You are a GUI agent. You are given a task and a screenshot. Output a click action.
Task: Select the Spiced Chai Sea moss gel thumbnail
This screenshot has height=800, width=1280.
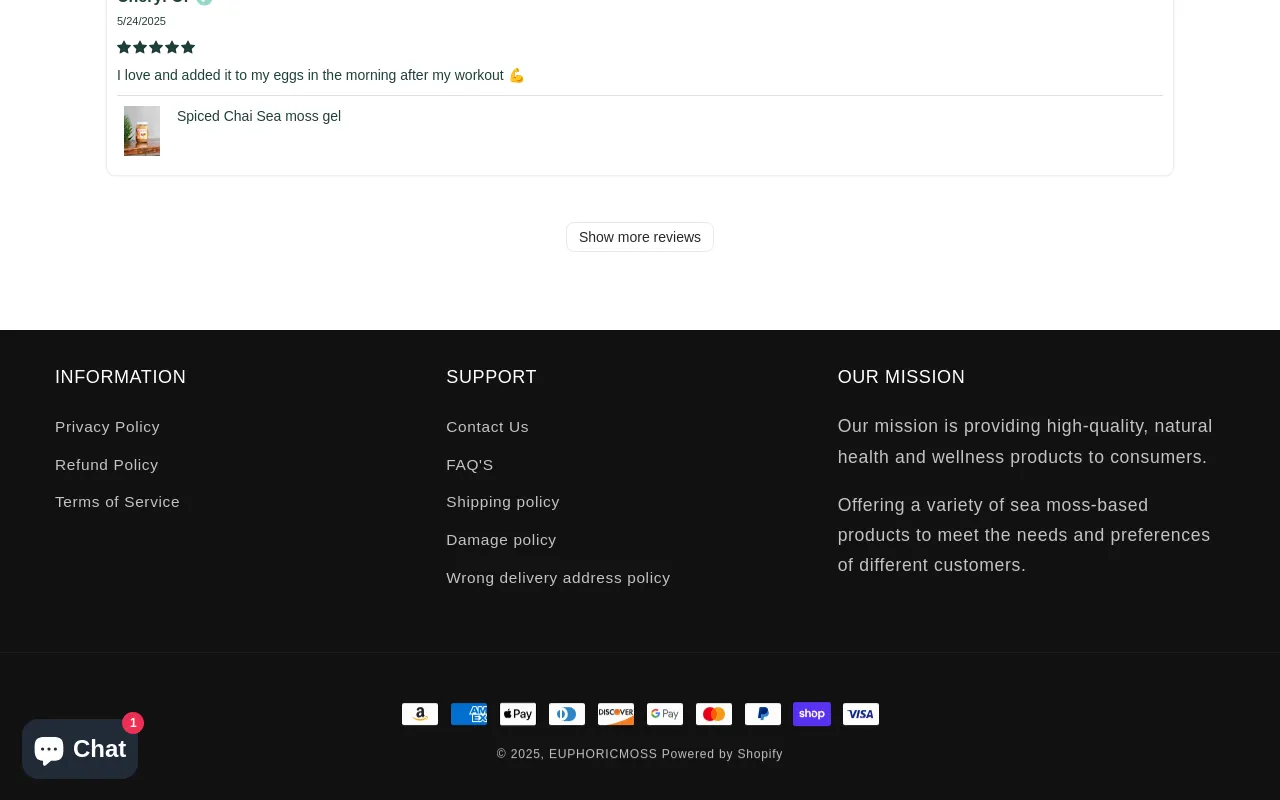[142, 131]
